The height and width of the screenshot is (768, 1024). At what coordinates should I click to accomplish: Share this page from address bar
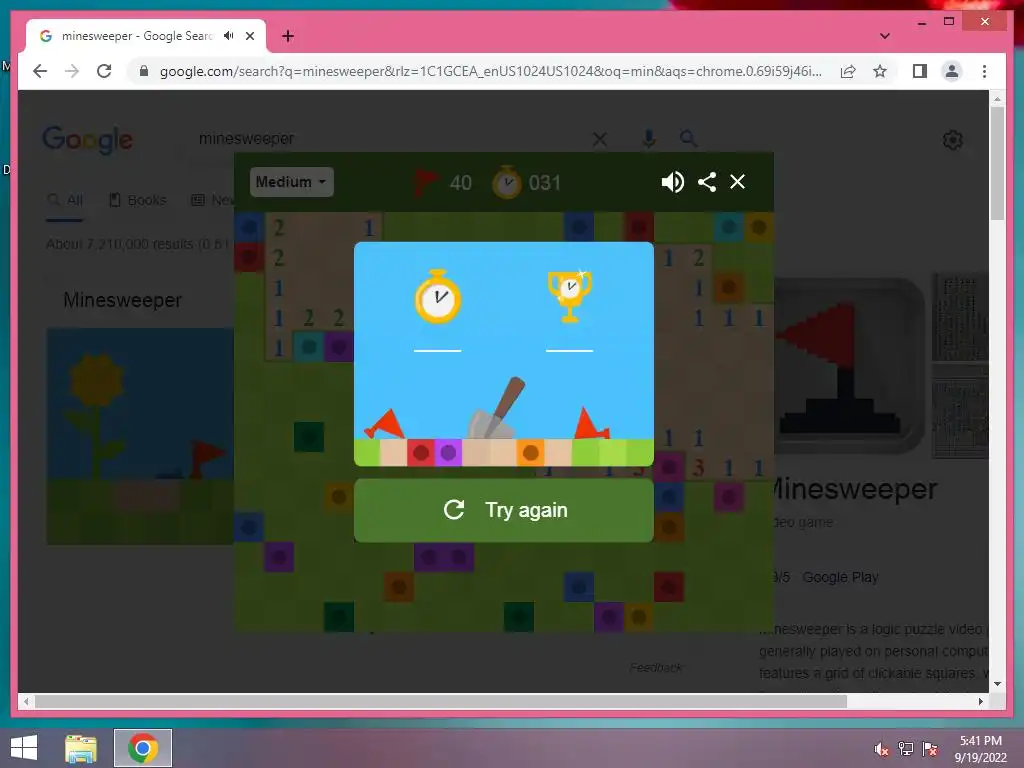[x=848, y=71]
